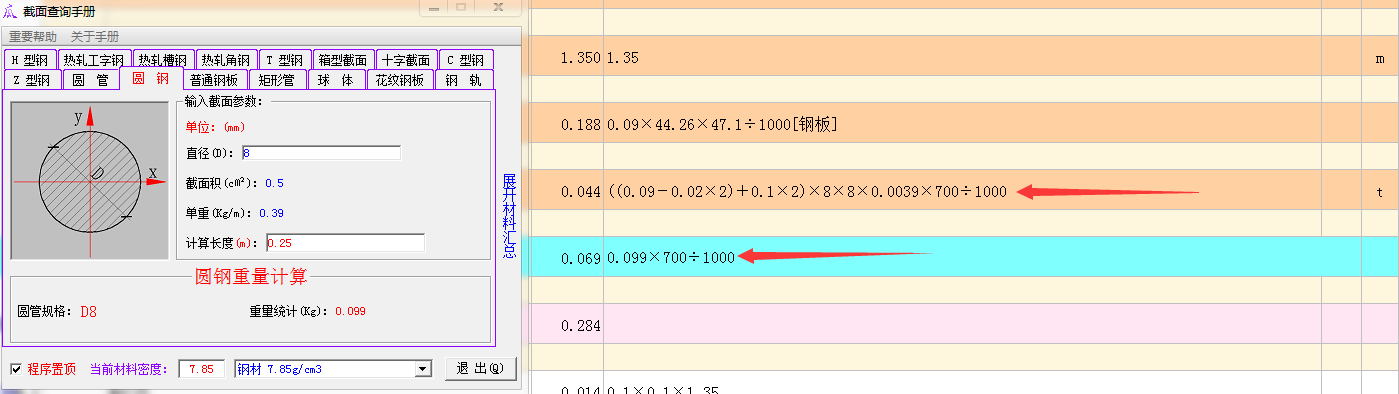Image resolution: width=1399 pixels, height=394 pixels.
Task: Switch to the 十字截面 tab
Action: [x=406, y=60]
